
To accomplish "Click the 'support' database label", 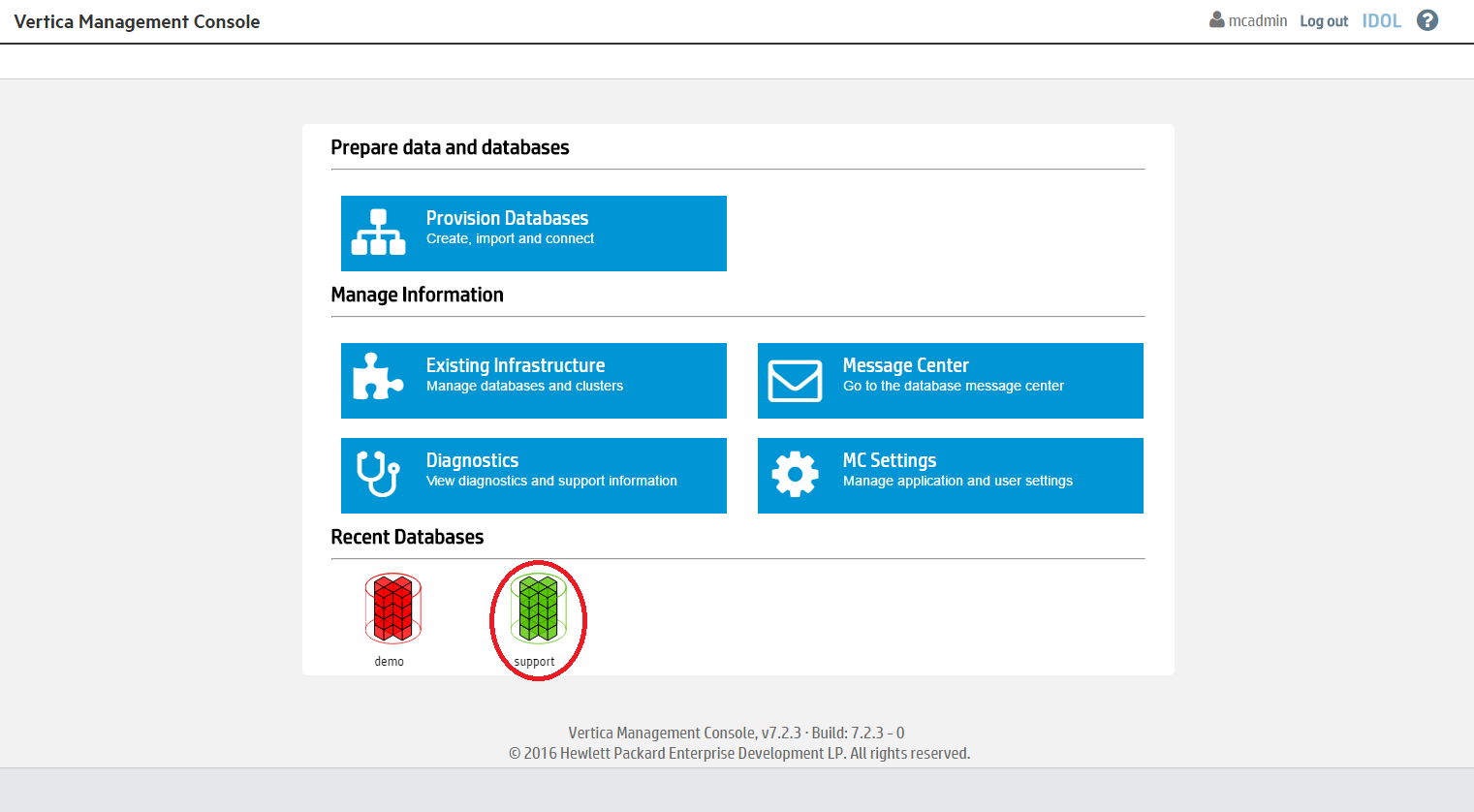I will pos(534,662).
